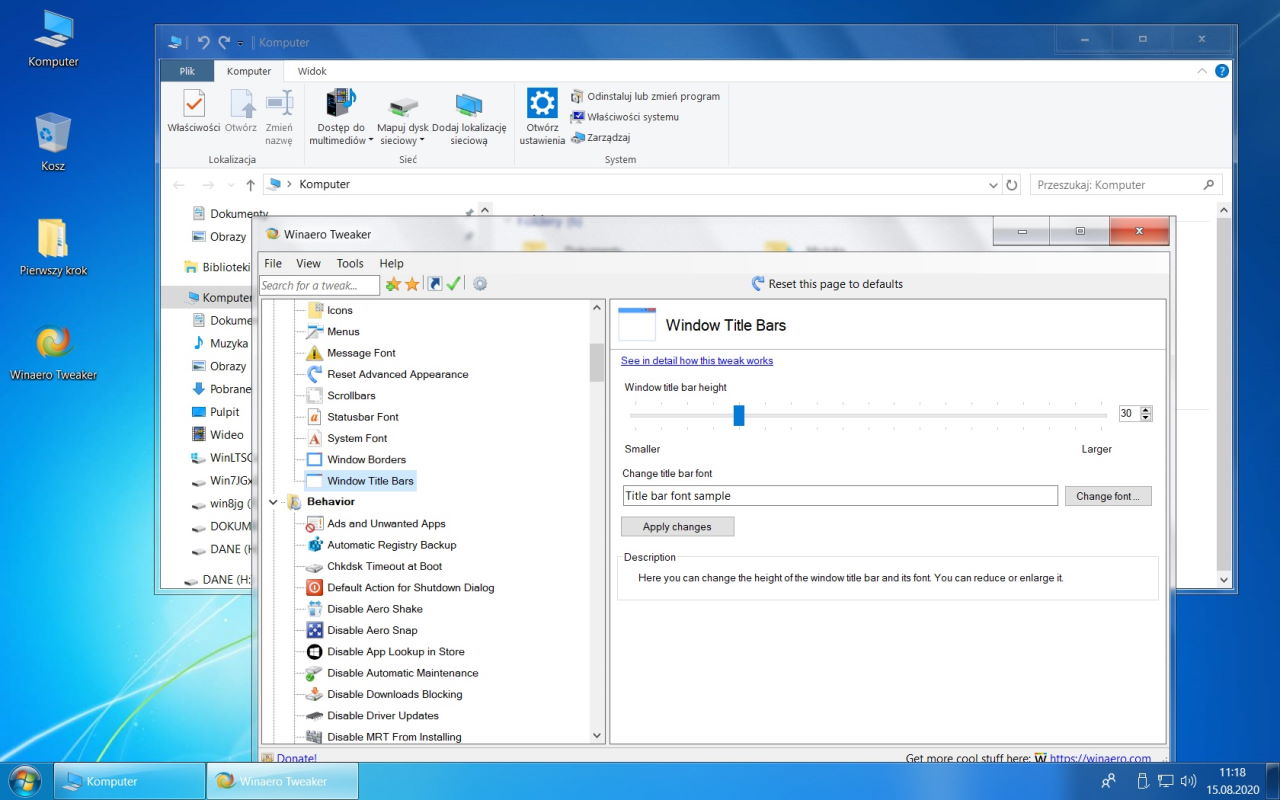Click the Change font button
Viewport: 1280px width, 800px height.
pos(1108,496)
